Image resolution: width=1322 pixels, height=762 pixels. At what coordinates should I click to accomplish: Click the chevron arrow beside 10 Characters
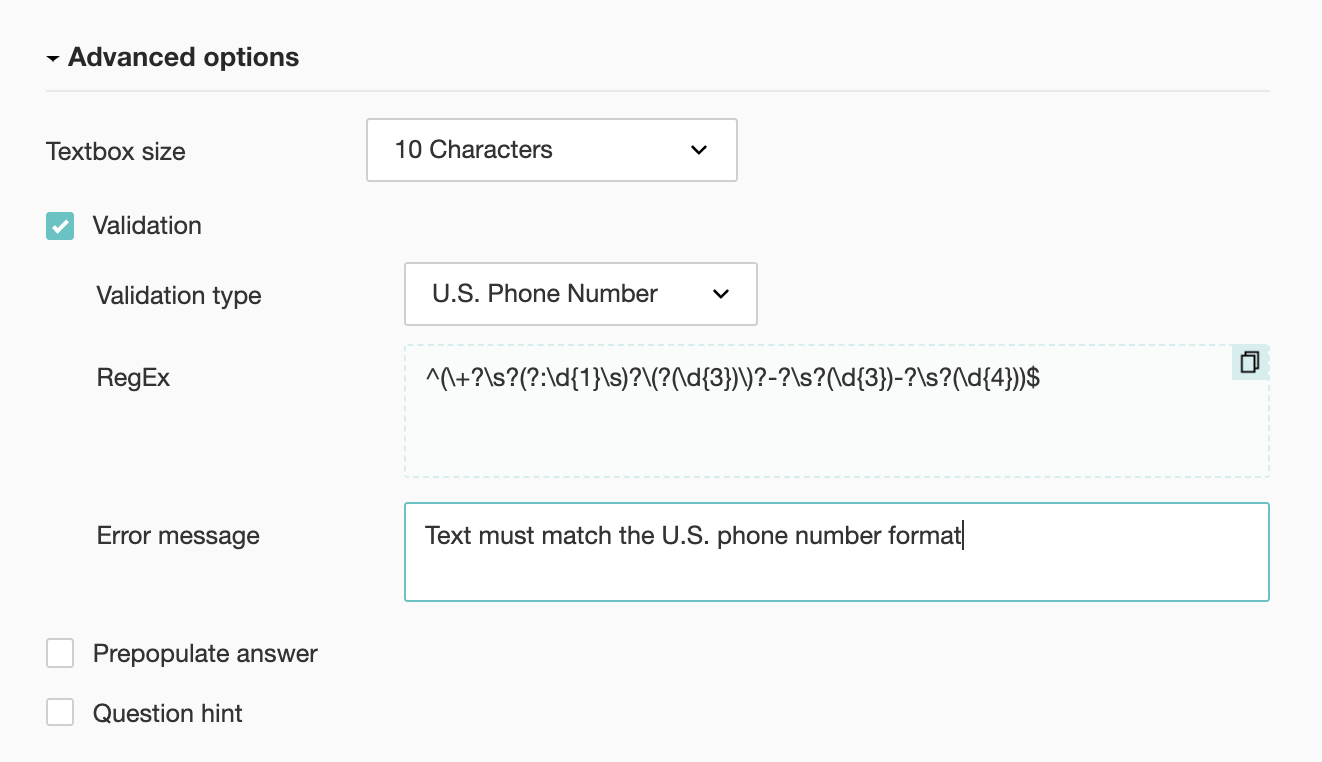(699, 150)
